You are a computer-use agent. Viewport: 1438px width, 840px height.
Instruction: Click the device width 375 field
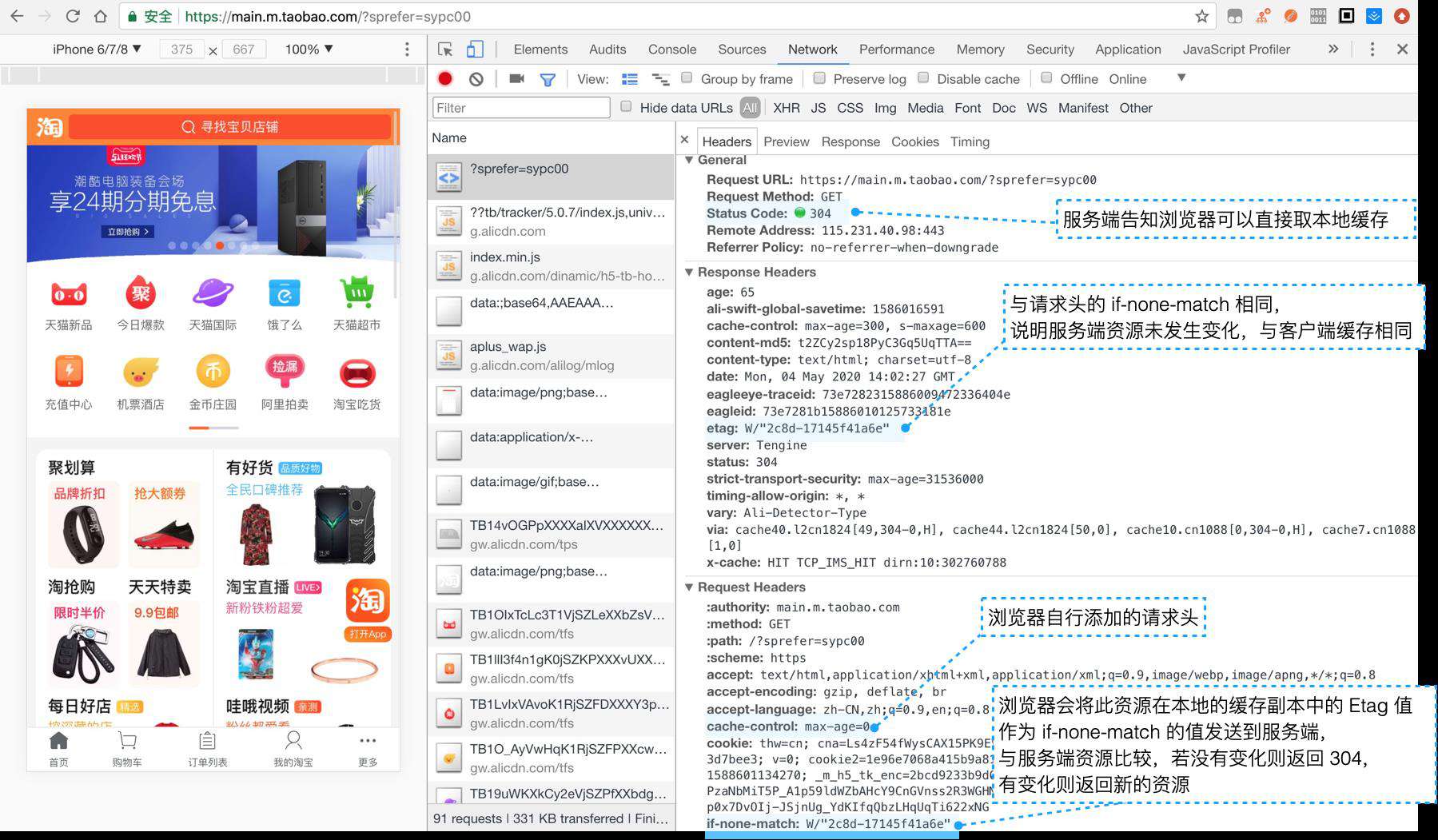point(182,50)
